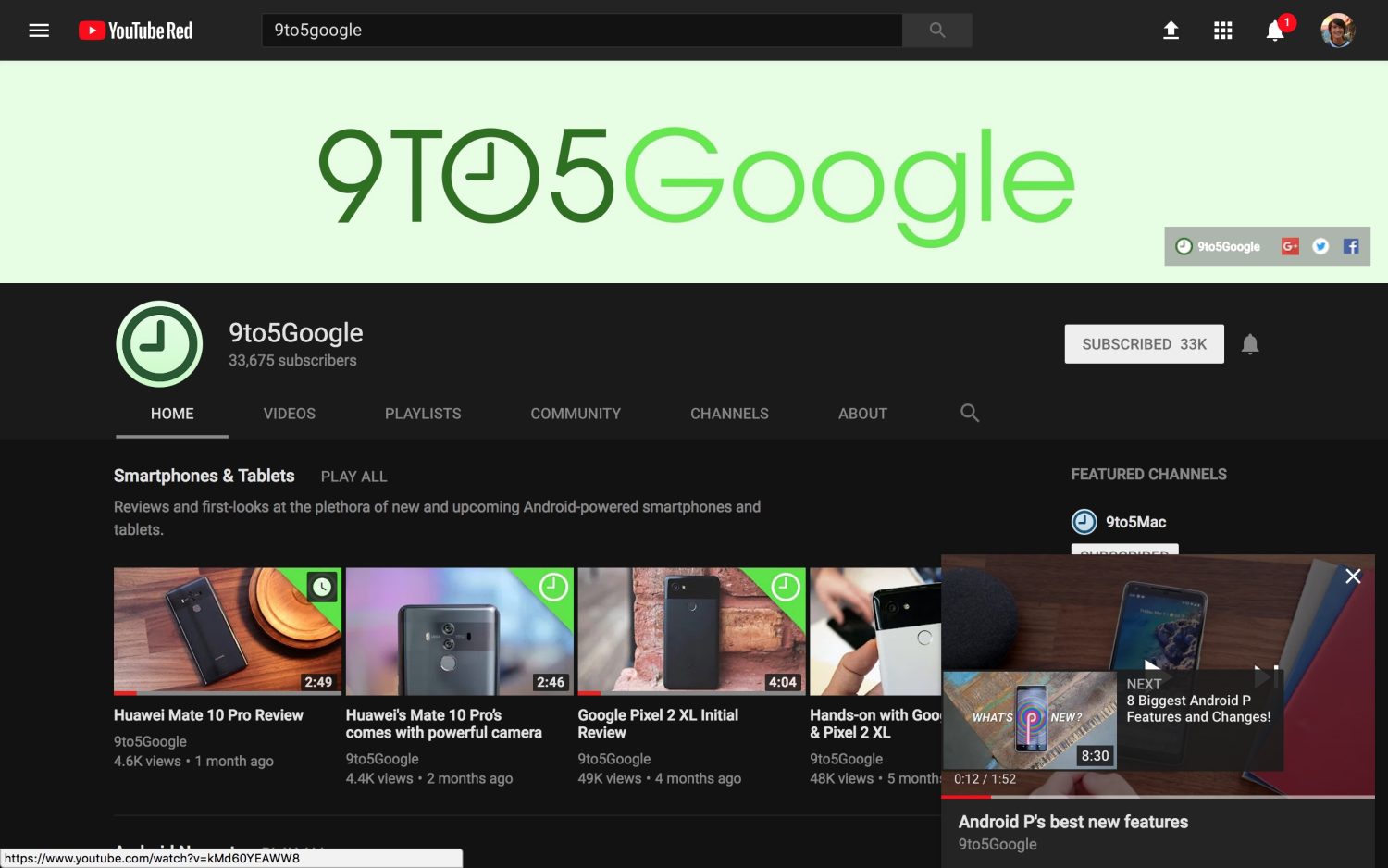Click 2:49 duration badge on Huawei review
The width and height of the screenshot is (1388, 868).
point(318,682)
